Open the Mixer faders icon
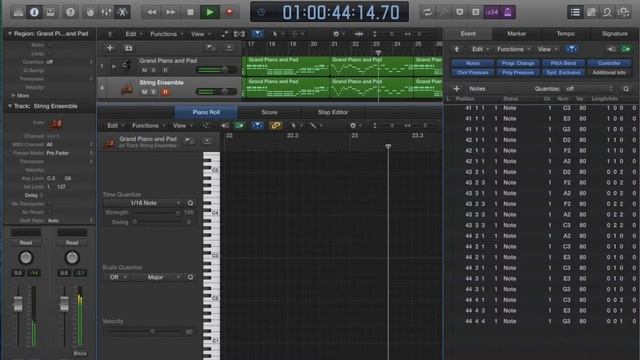The image size is (640, 360). pos(106,12)
